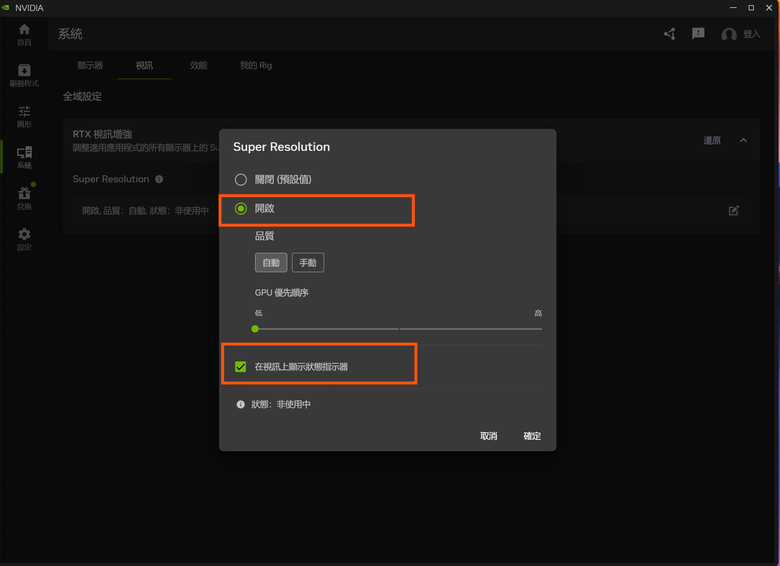Click the Super Resolution dialog title
780x566 pixels.
click(282, 147)
